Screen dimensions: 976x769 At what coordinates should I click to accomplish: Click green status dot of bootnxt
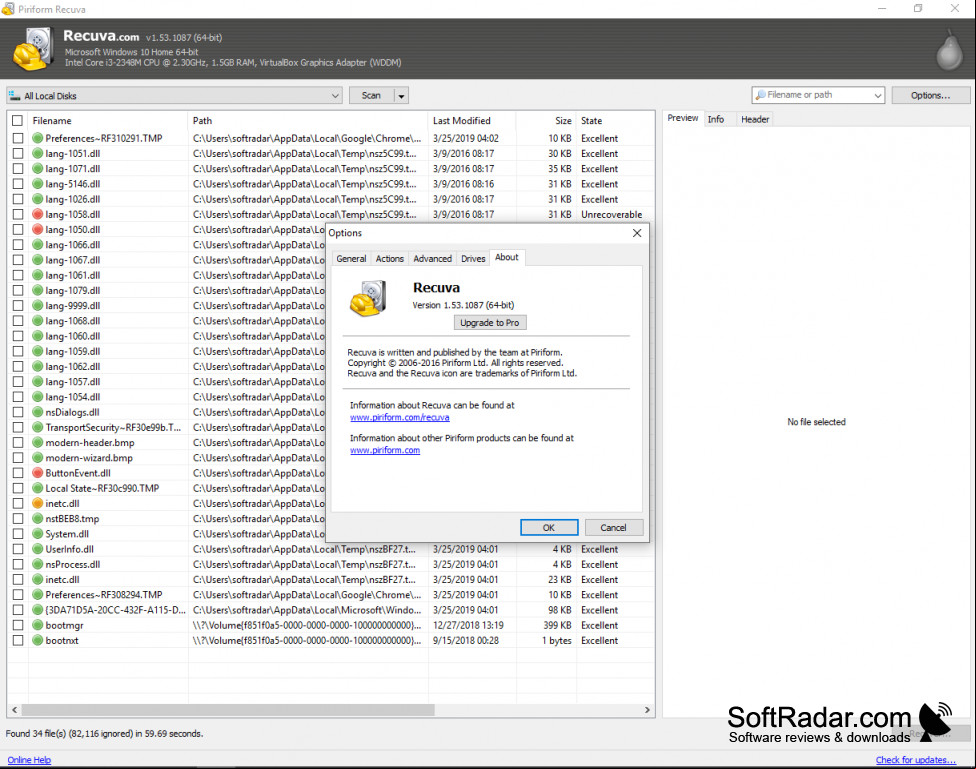37,640
